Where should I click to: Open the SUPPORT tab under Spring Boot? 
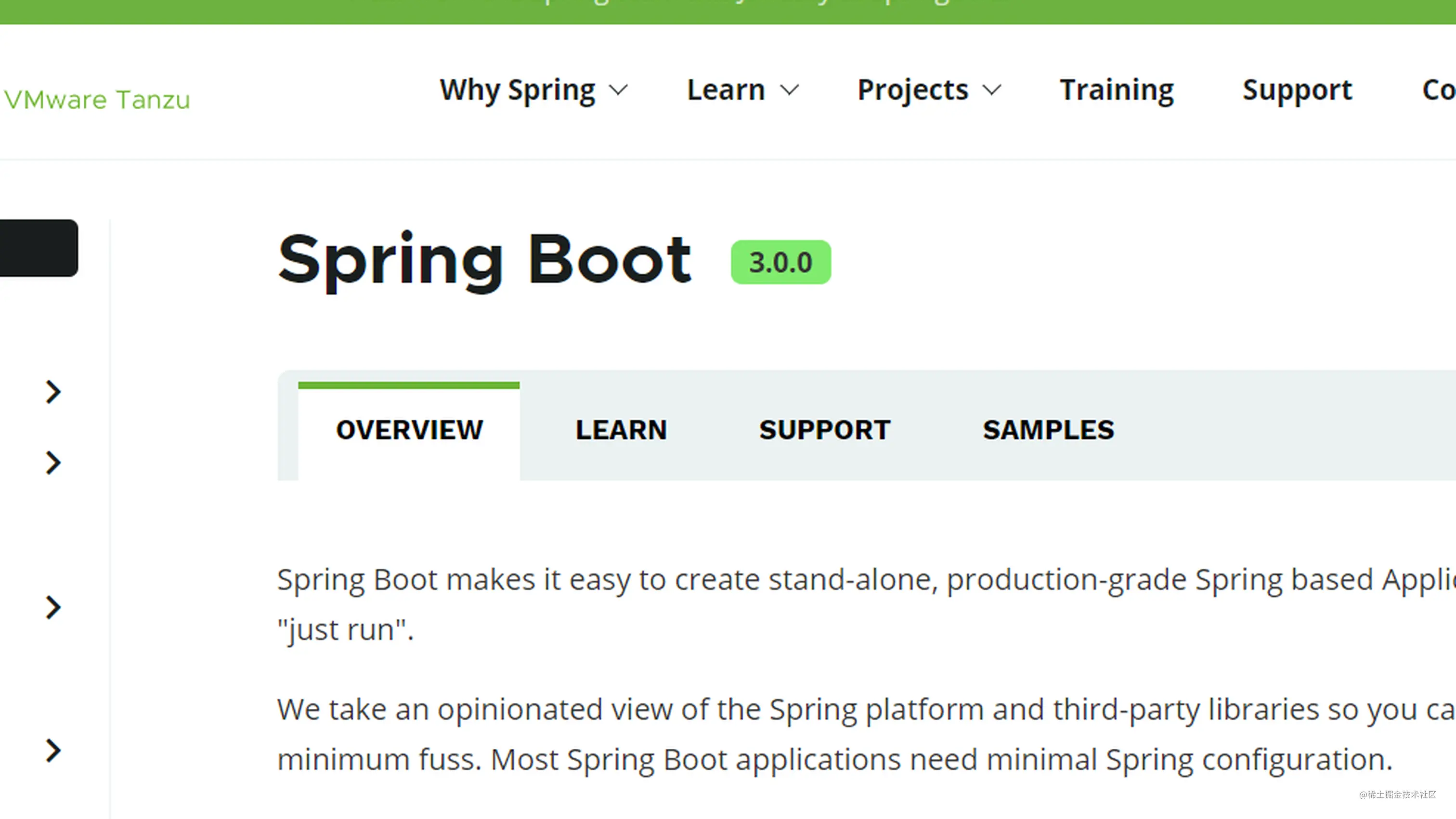pos(825,430)
